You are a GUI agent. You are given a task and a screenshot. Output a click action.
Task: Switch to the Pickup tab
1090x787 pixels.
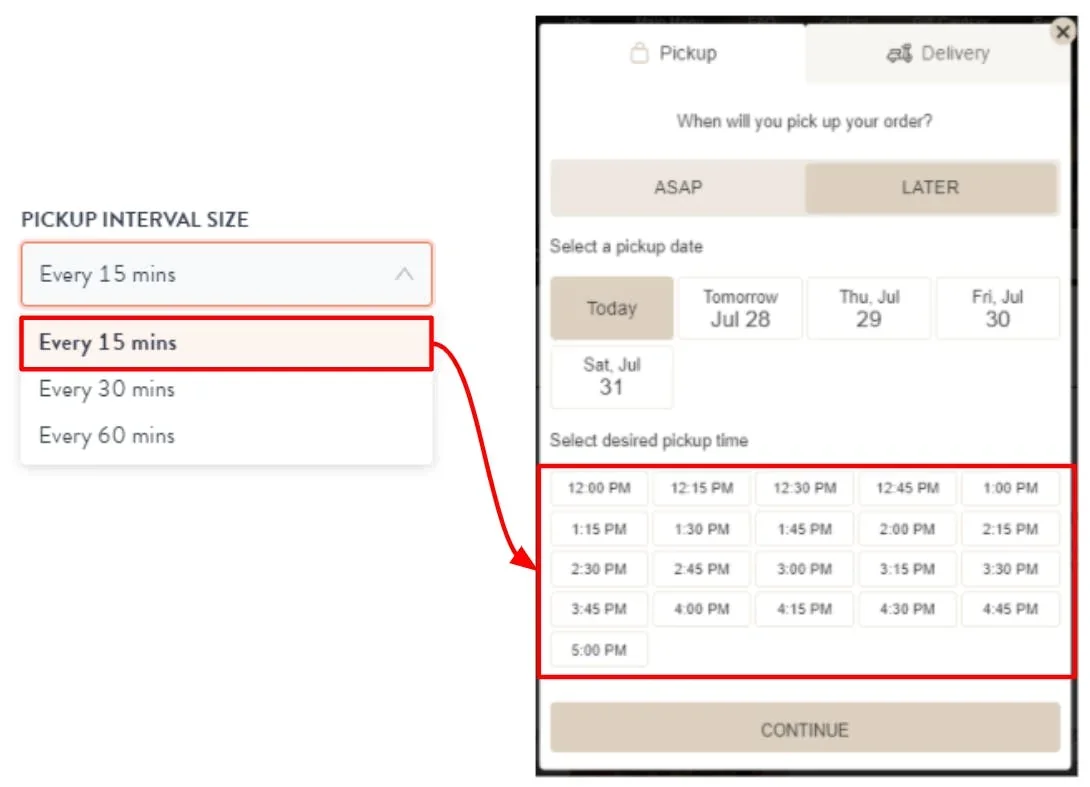pyautogui.click(x=672, y=54)
